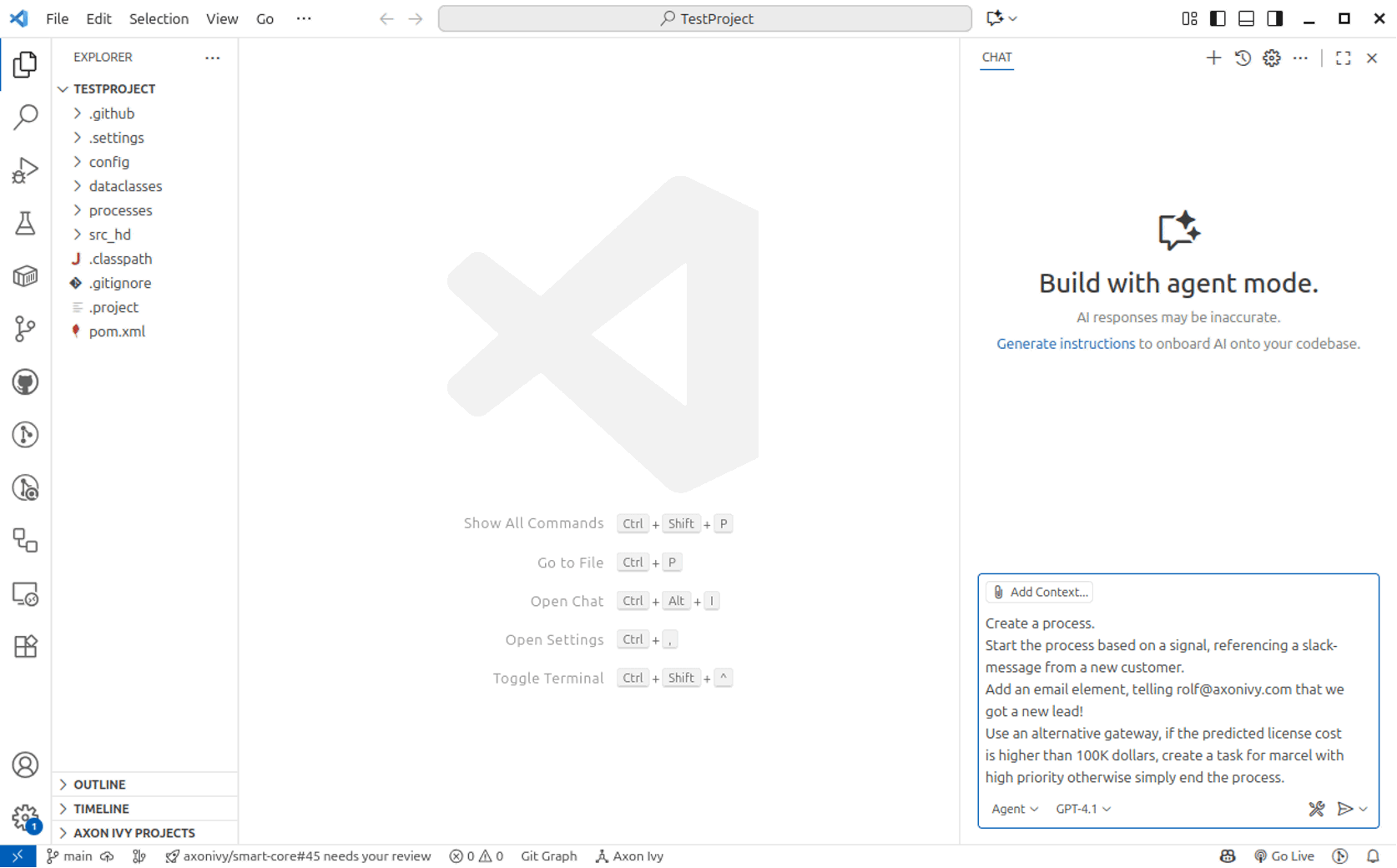Open pull request needs review item
Viewport: 1397px width, 868px height.
coord(298,856)
